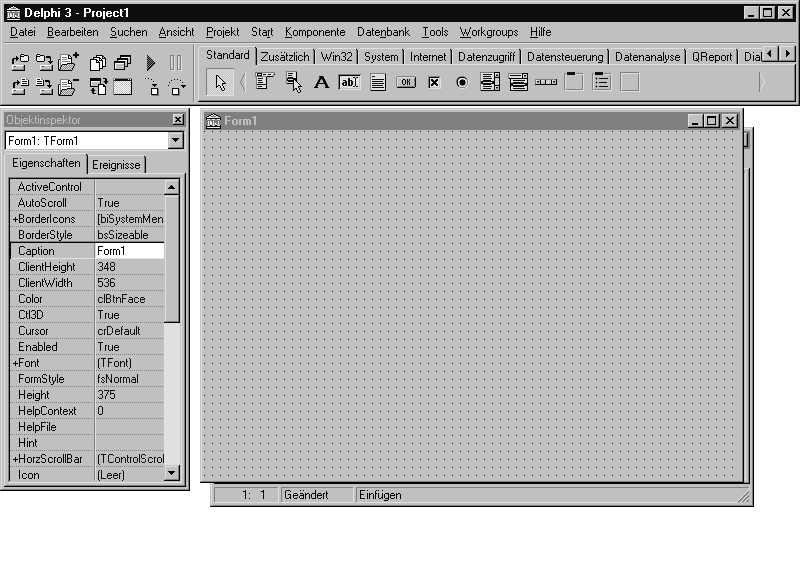Select the Color property row clBtnFace
Screen dimensions: 800x572
pos(87,299)
